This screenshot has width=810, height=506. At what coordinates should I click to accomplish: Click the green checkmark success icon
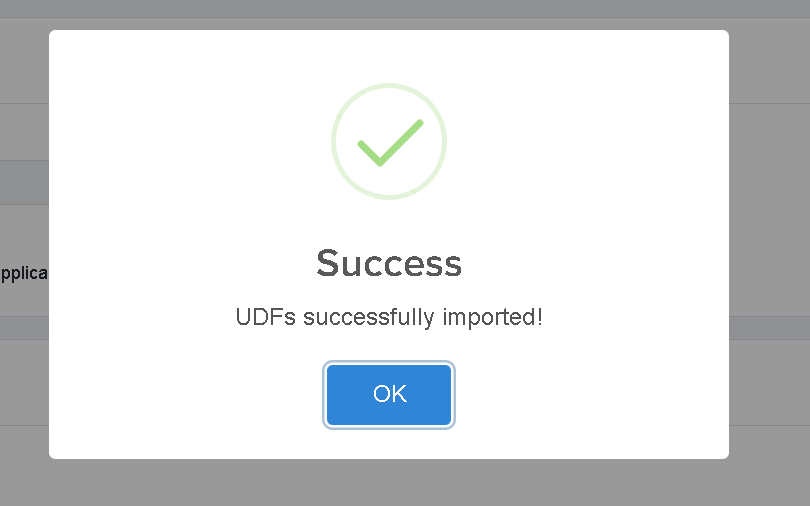tap(390, 143)
